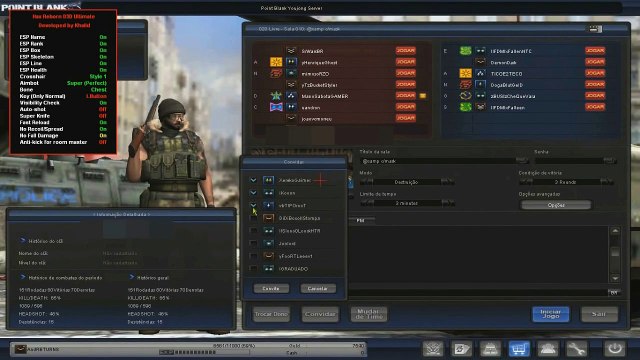
Task: Click the yellow sun clan icon beside TICOE2TECO
Action: [465, 73]
